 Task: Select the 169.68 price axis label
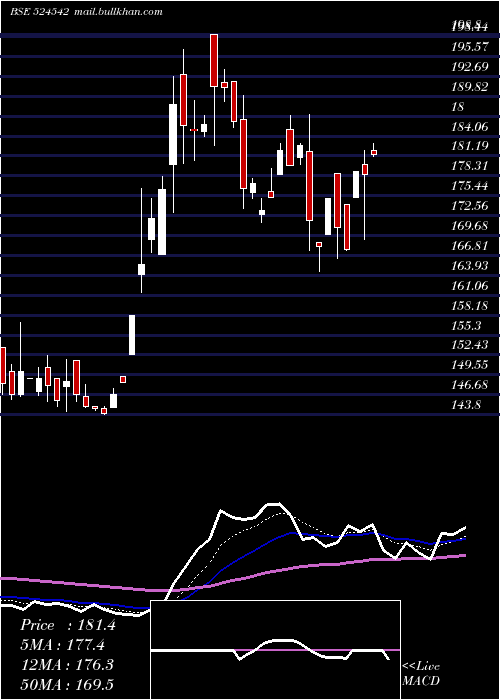(470, 225)
